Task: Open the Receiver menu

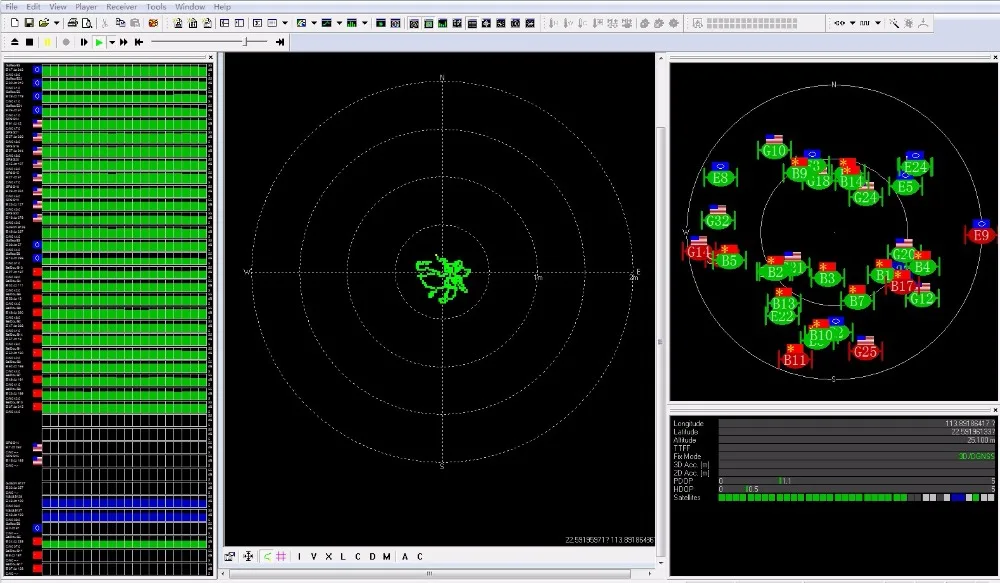Action: click(121, 6)
